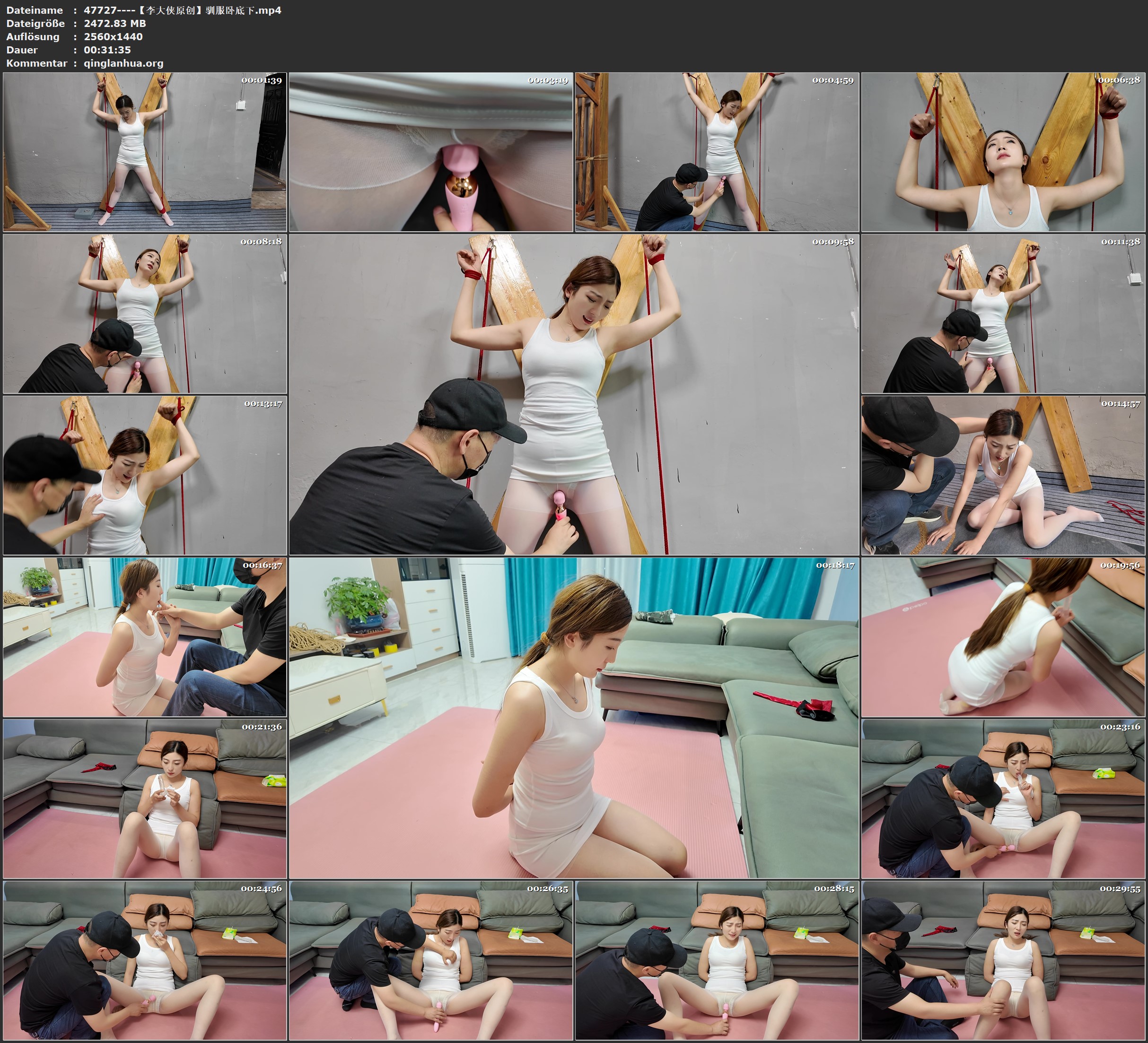
Task: Select the frame stamped 00:03:19
Action: [x=431, y=152]
